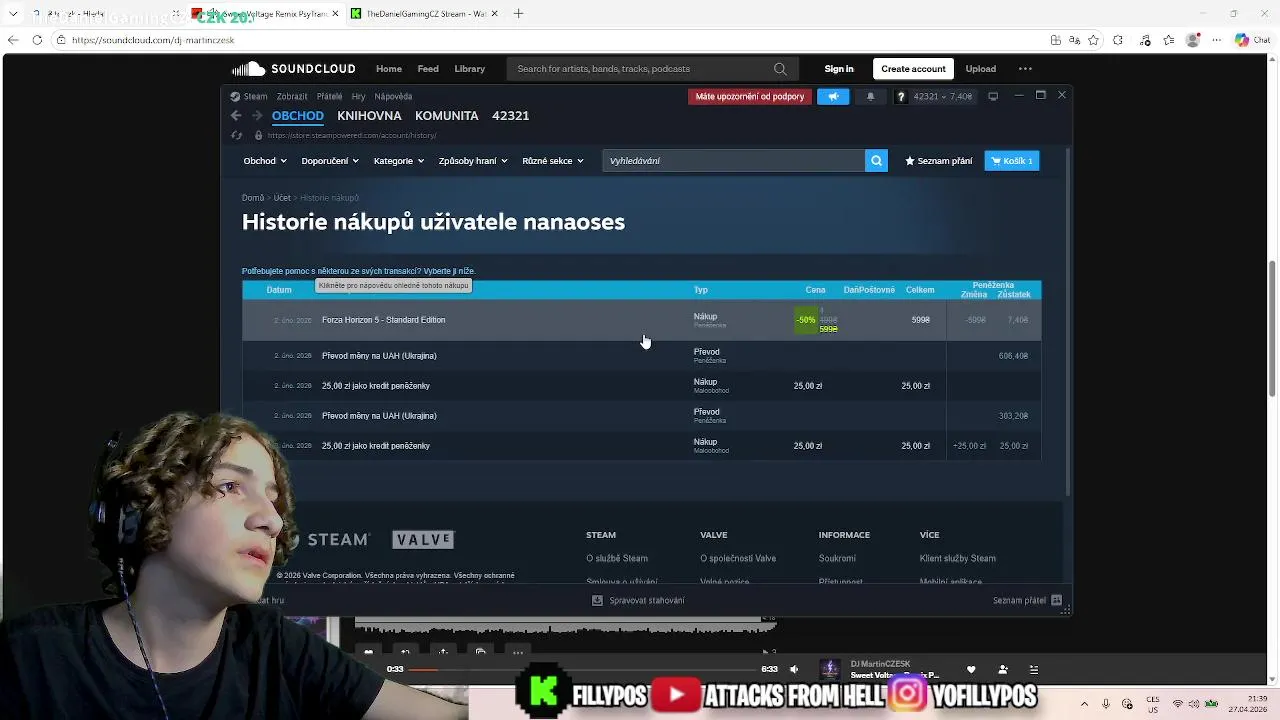Seek the SoundCloud playback progress bar
This screenshot has height=720, width=1280.
click(582, 669)
